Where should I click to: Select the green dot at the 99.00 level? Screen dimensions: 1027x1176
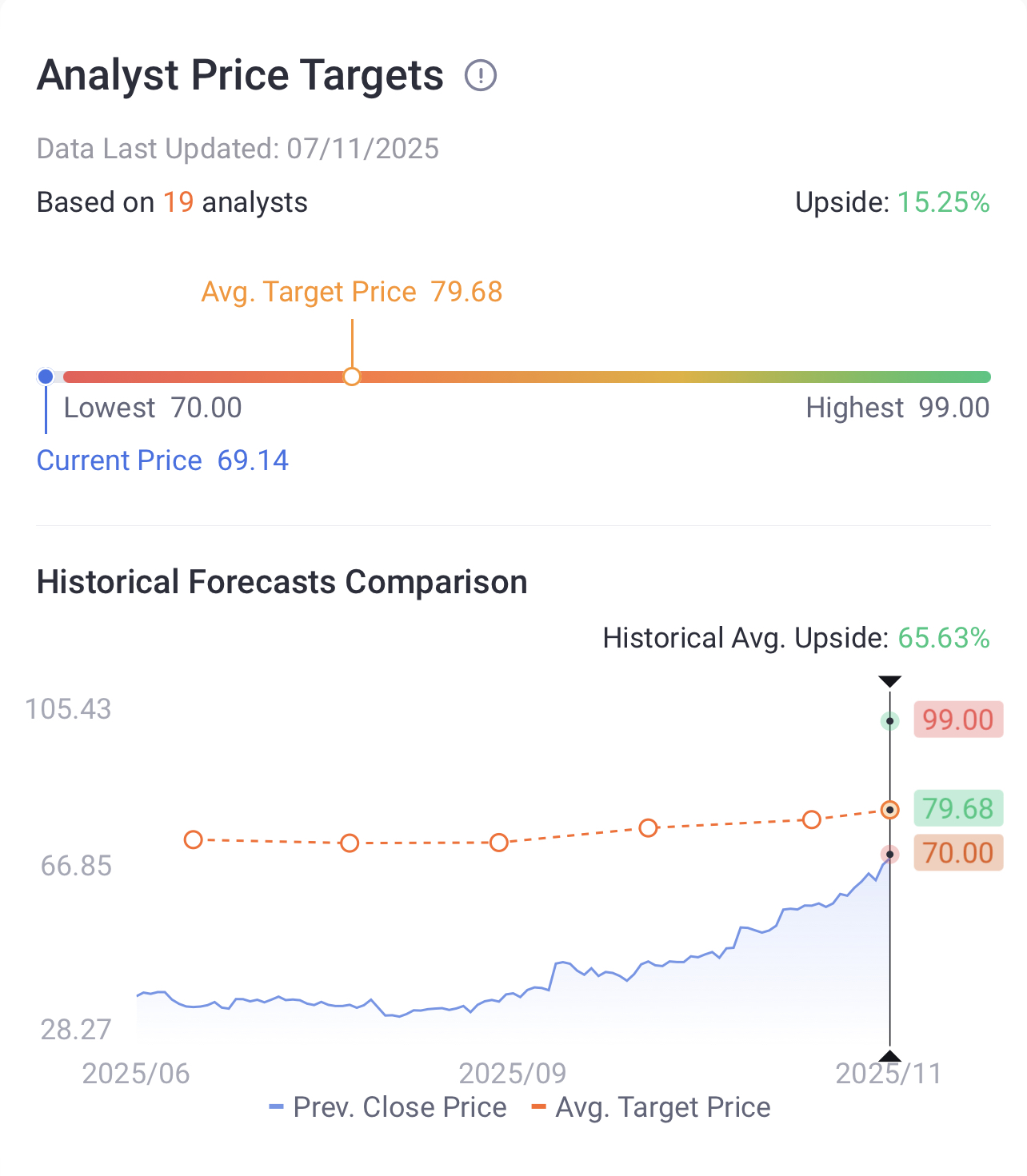click(889, 721)
